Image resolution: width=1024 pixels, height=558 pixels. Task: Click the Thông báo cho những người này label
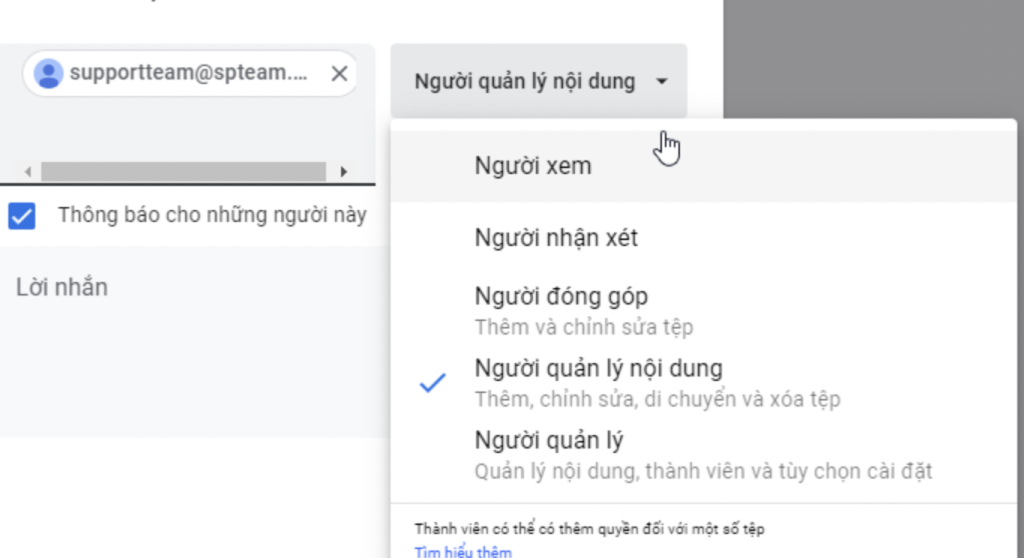[212, 215]
